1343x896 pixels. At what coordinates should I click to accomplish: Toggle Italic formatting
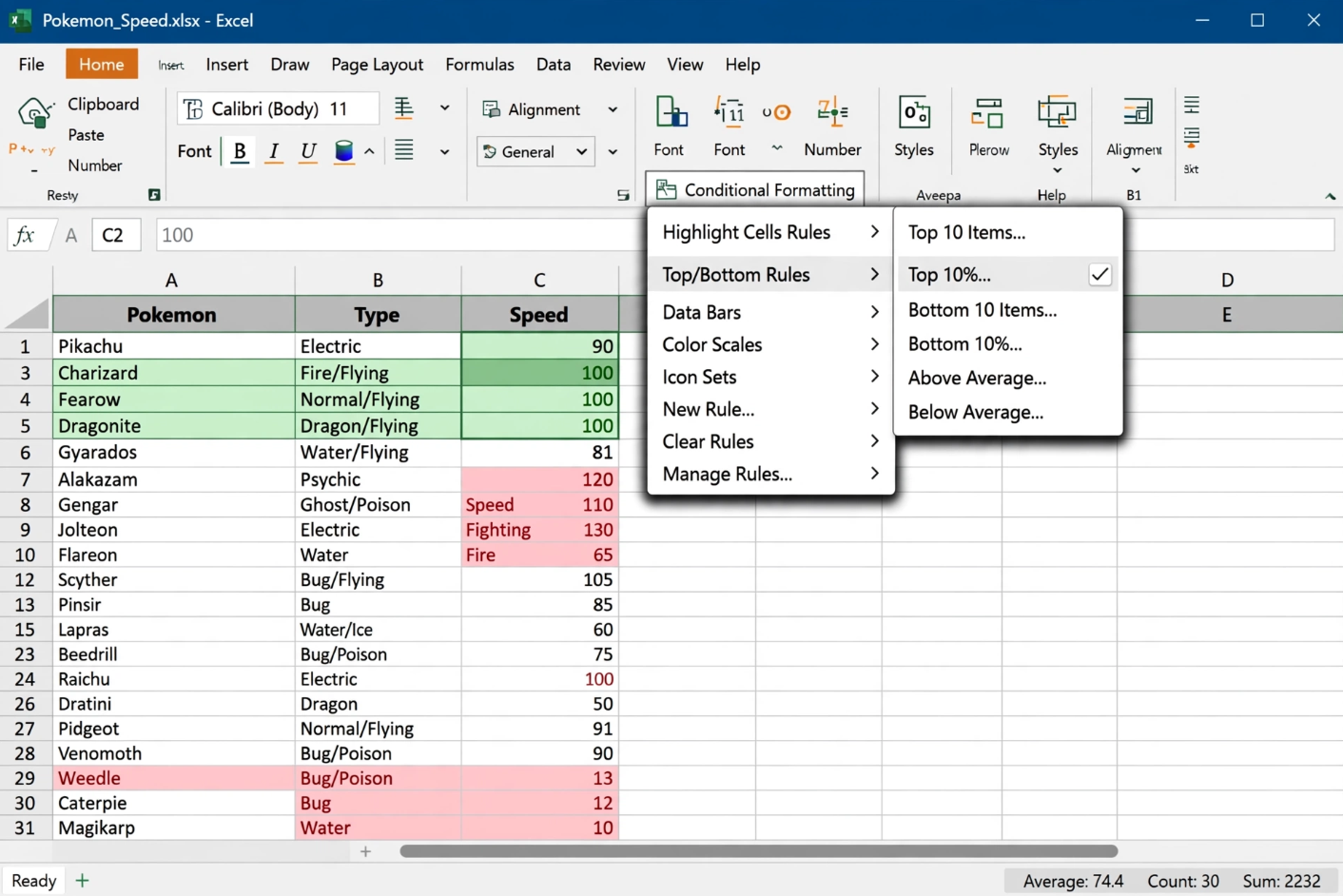tap(274, 151)
